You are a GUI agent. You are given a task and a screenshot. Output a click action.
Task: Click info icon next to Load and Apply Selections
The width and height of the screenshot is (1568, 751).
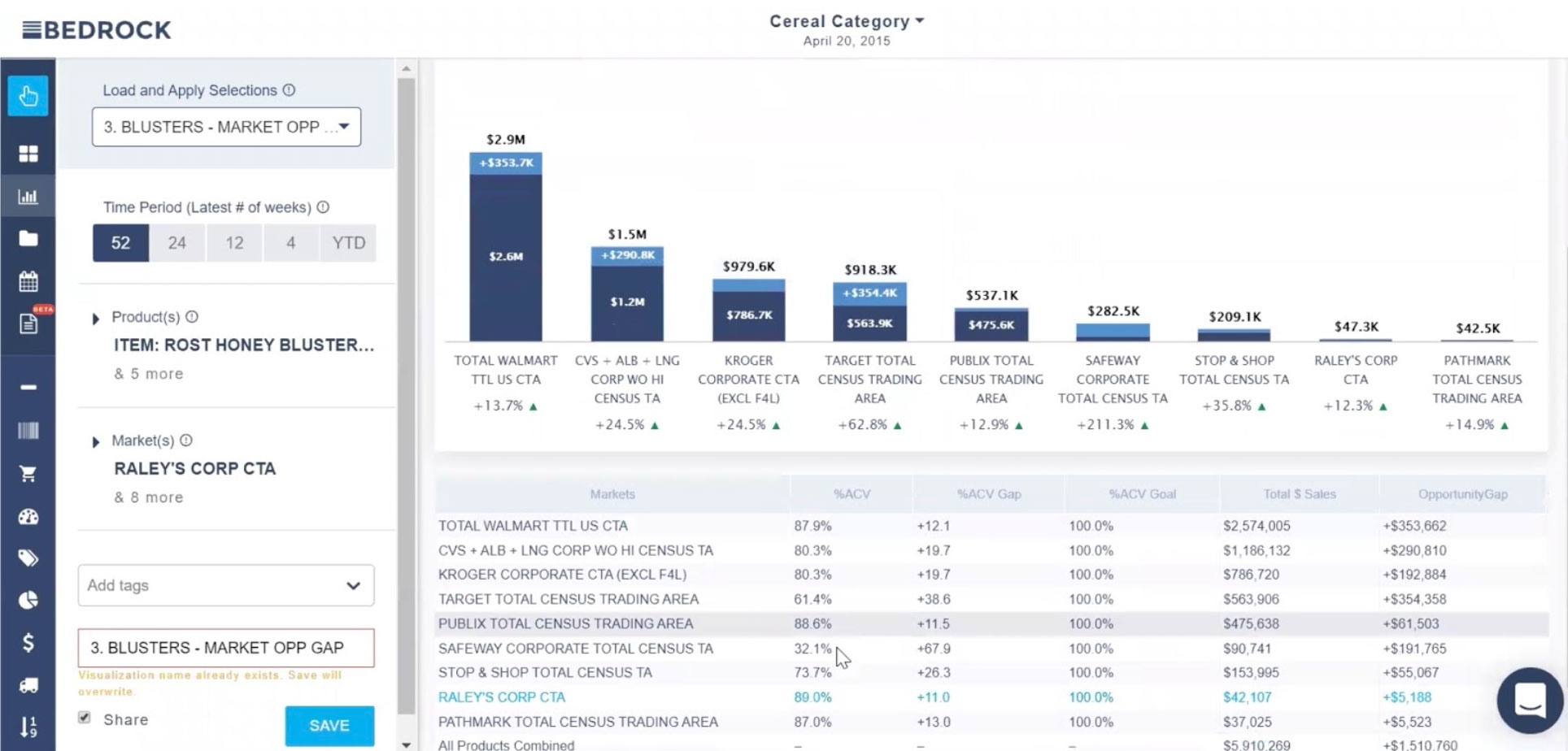click(289, 90)
